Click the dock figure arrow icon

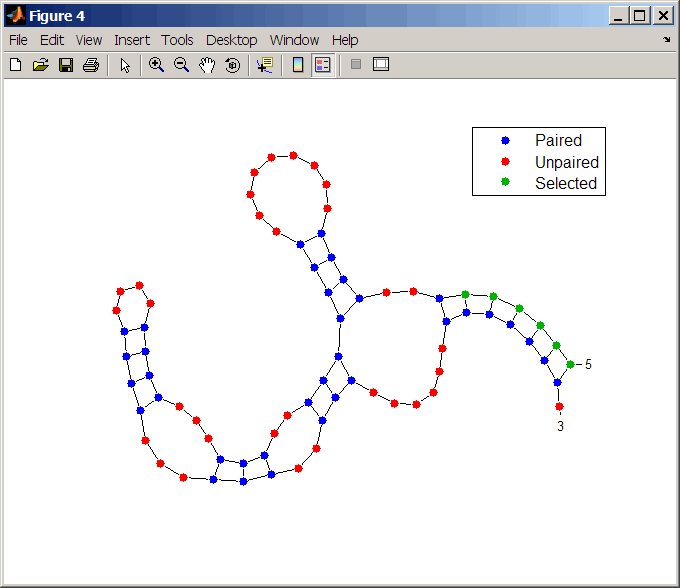click(x=667, y=39)
